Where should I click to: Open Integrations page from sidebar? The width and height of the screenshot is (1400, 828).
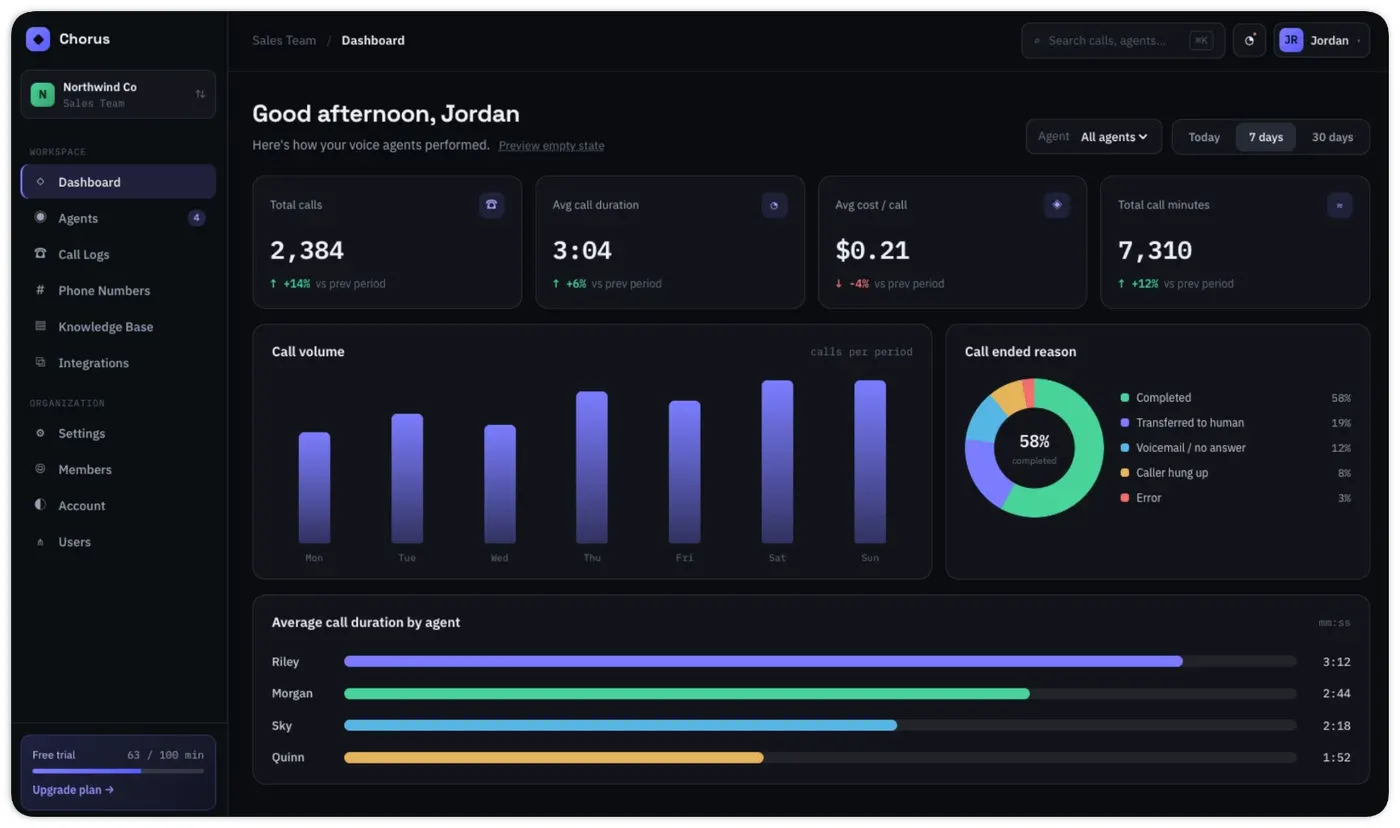tap(118, 362)
